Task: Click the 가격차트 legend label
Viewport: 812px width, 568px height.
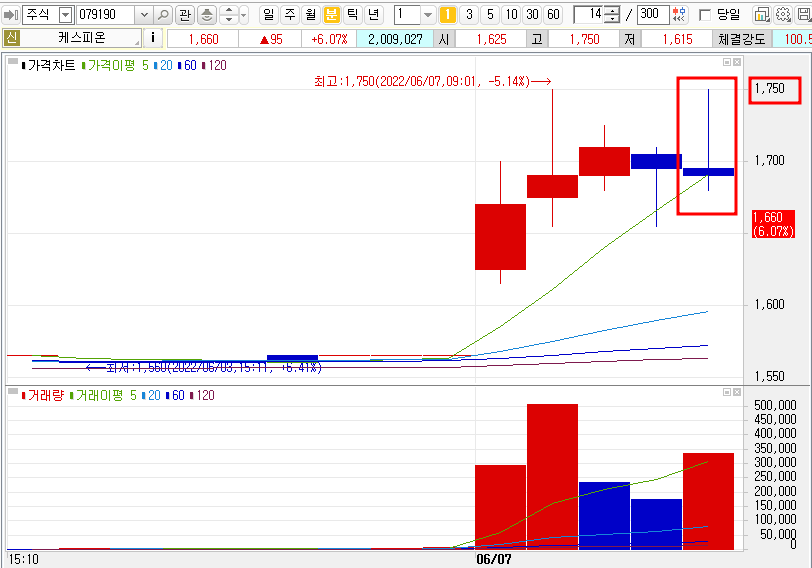Action: (x=51, y=65)
